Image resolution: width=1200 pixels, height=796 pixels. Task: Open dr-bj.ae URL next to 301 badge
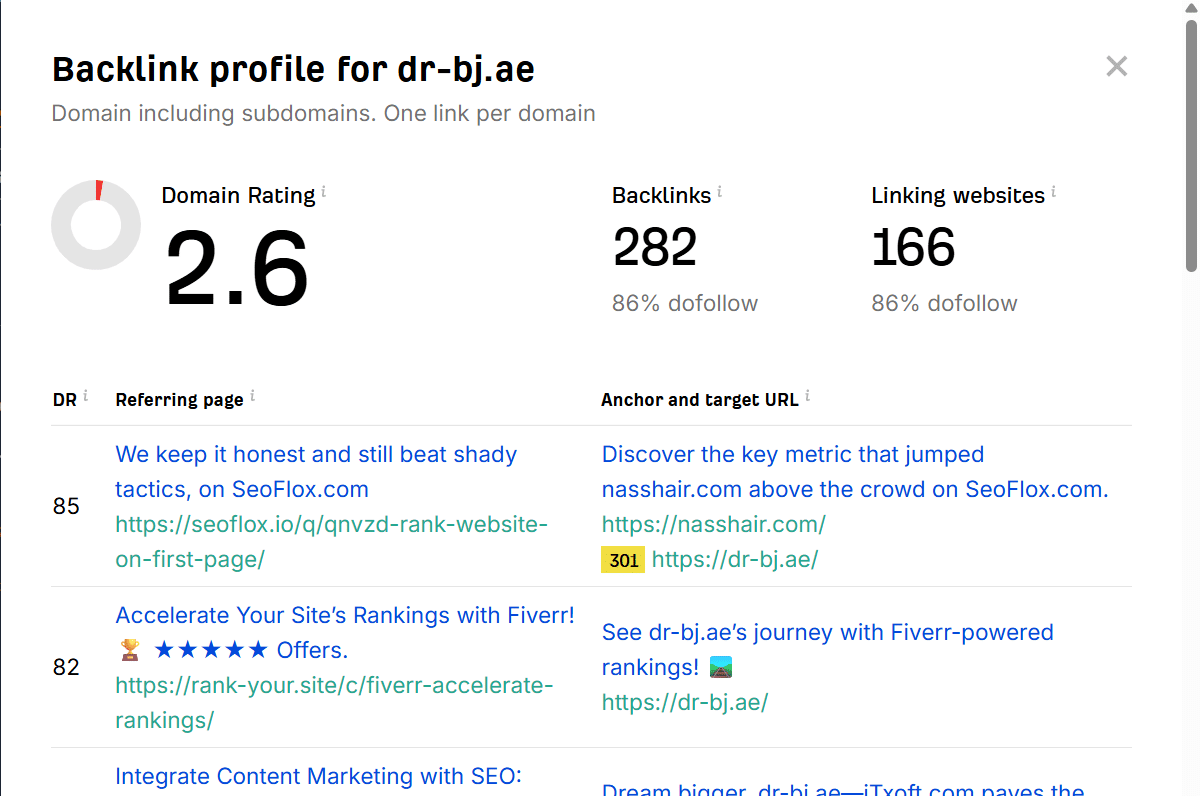(x=735, y=560)
